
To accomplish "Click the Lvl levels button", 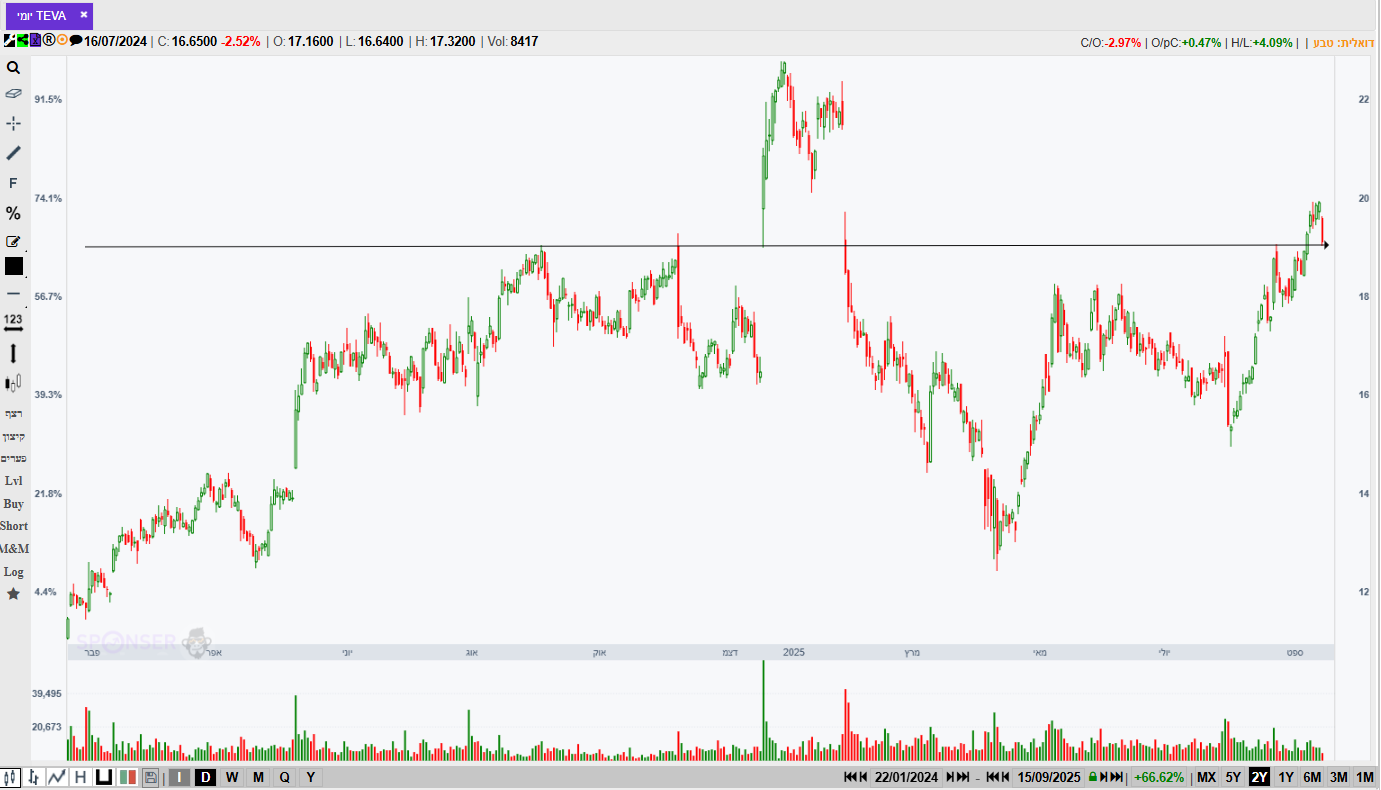I will [14, 481].
